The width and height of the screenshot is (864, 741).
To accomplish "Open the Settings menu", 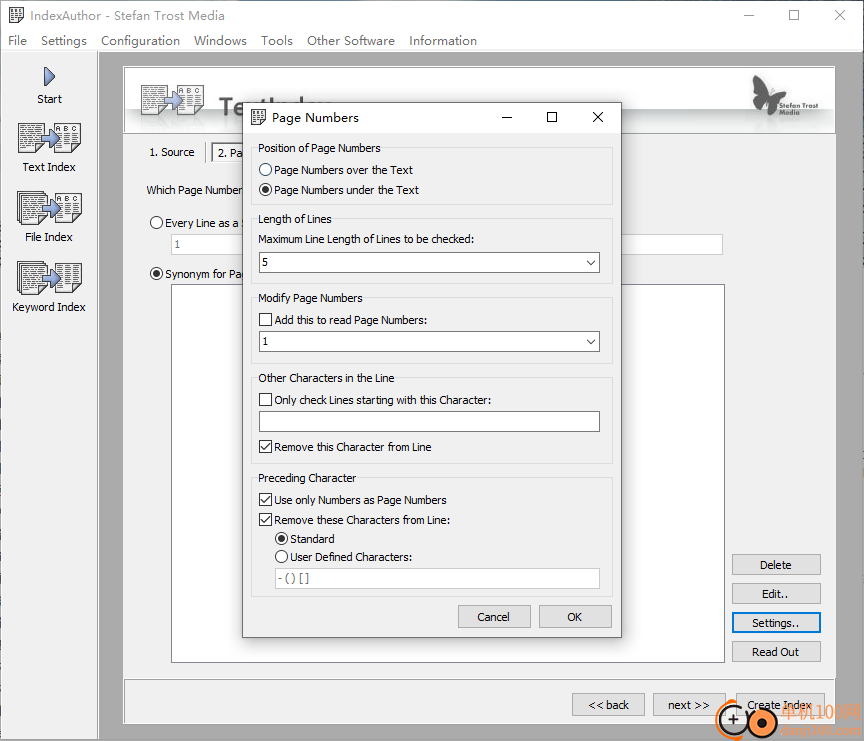I will click(x=64, y=41).
